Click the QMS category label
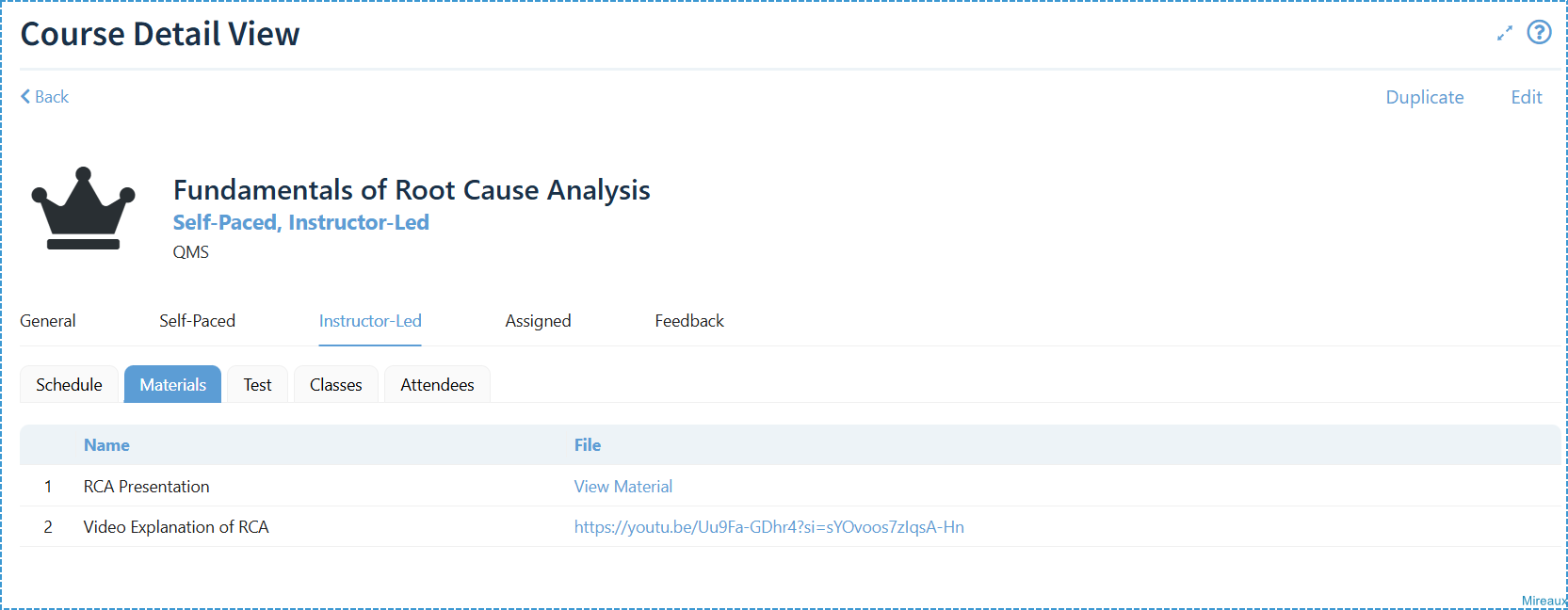Image resolution: width=1568 pixels, height=610 pixels. pyautogui.click(x=191, y=252)
